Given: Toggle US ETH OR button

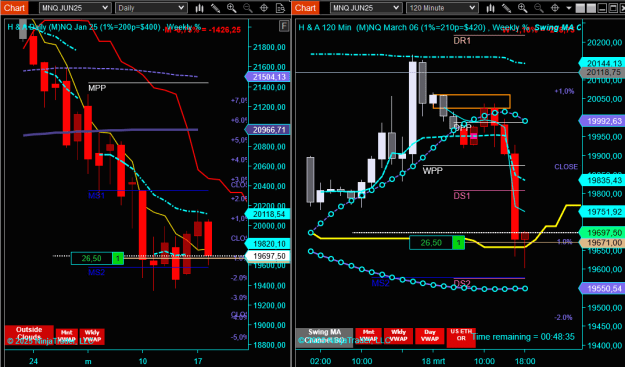Looking at the screenshot, I should point(461,338).
